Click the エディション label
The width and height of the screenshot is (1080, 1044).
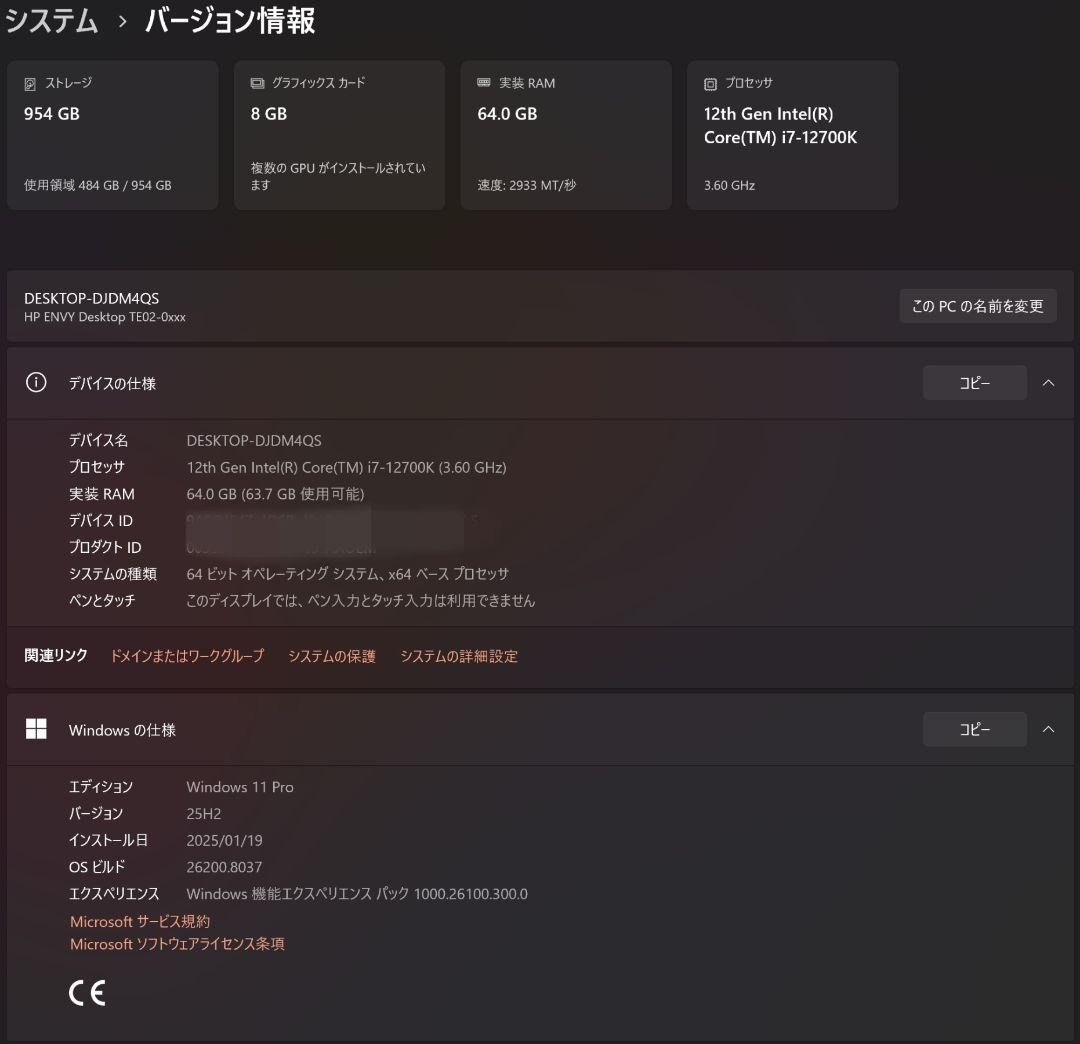tap(101, 786)
